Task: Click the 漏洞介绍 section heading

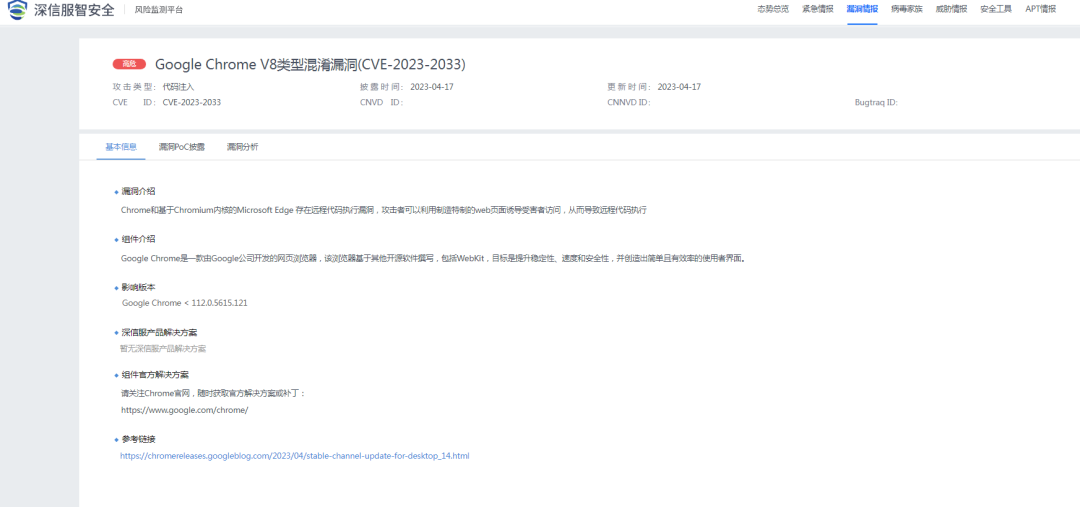Action: click(138, 192)
